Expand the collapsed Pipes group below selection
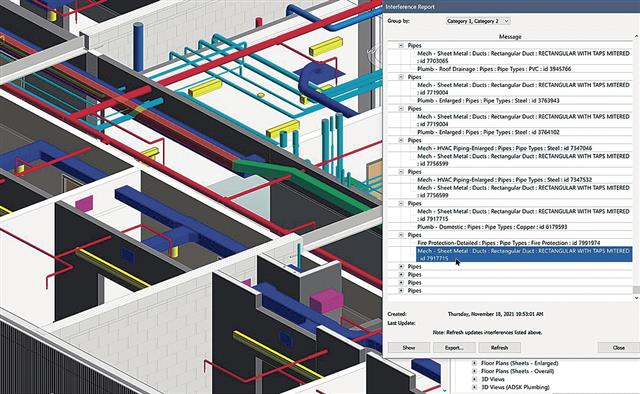 point(401,267)
